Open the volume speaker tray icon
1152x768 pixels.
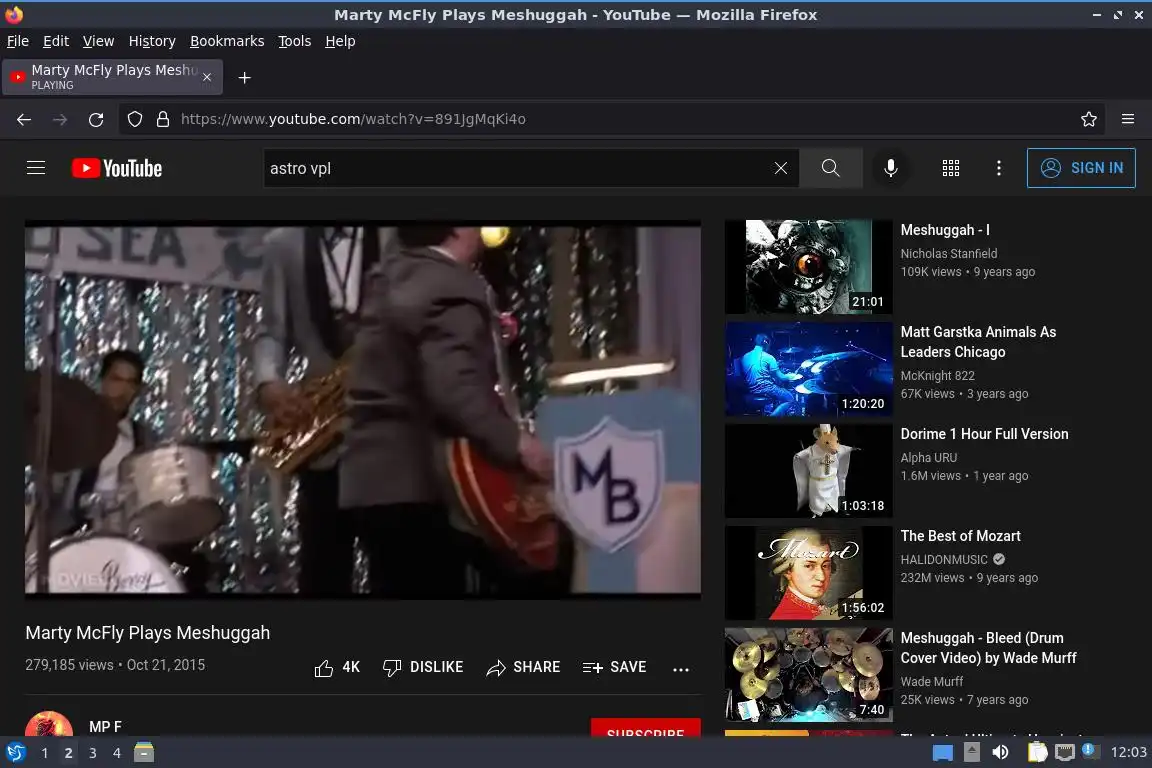[1000, 753]
